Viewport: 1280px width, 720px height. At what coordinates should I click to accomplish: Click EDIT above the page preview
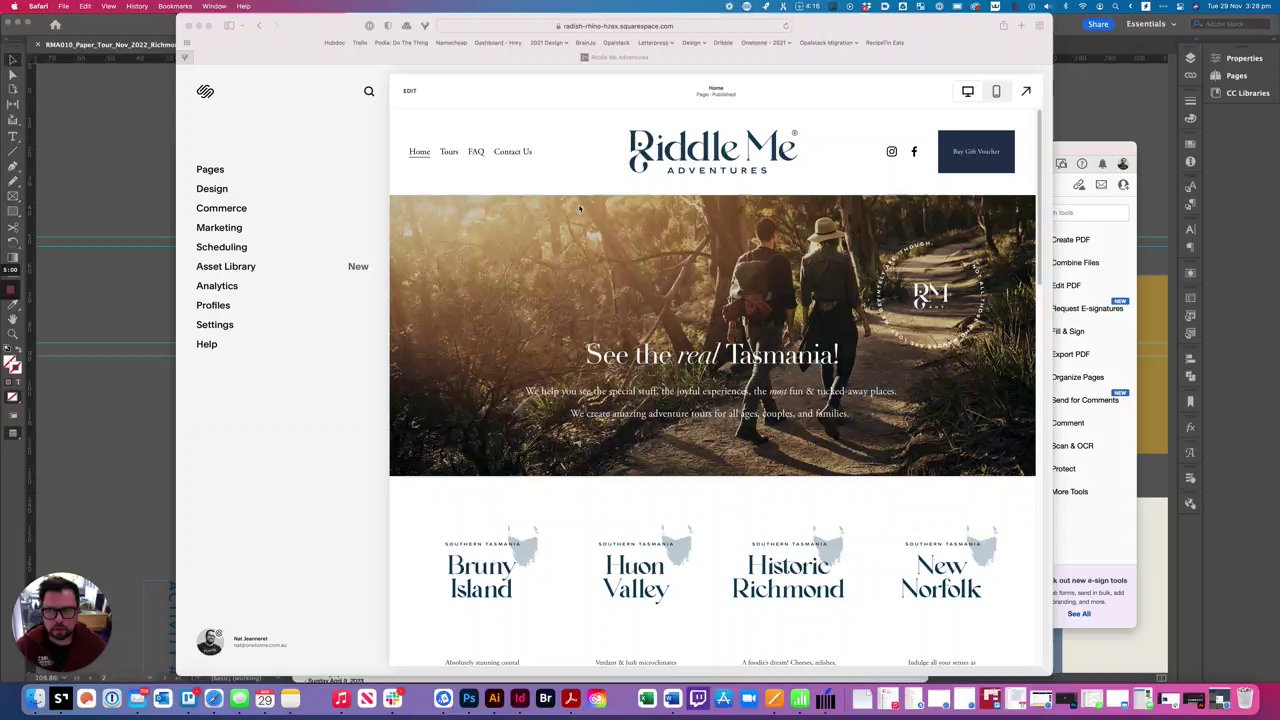click(x=410, y=91)
